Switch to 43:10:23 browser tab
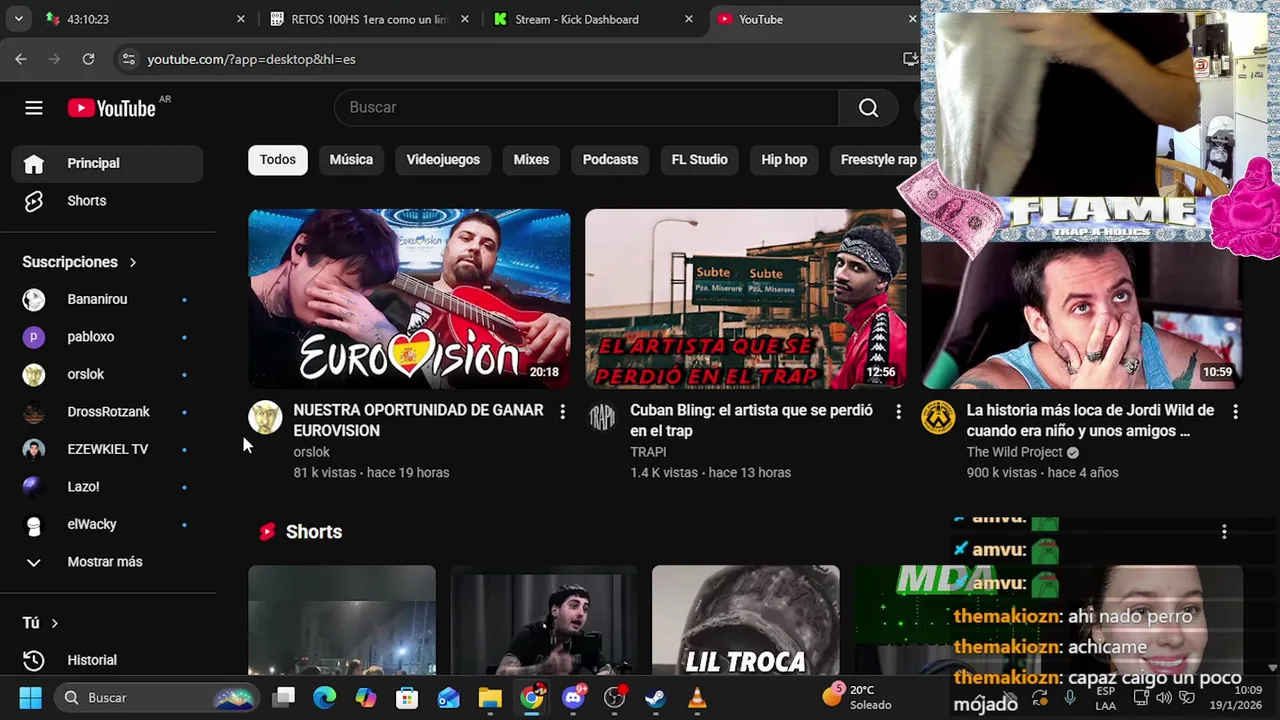Screen dimensions: 1280x720 tap(145, 19)
